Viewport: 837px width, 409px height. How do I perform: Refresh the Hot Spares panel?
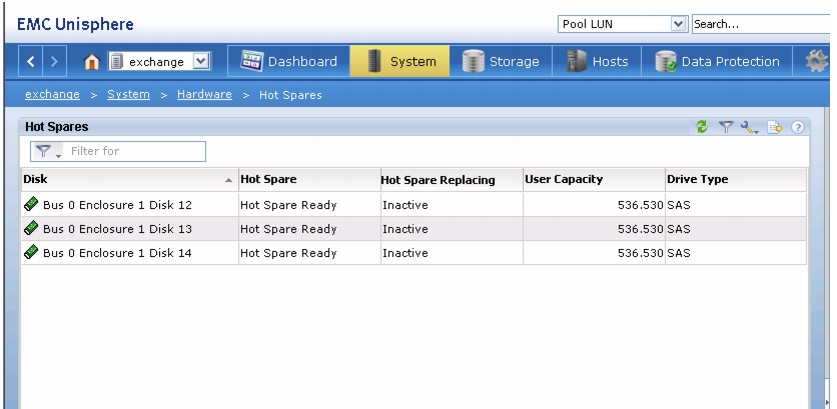point(701,127)
